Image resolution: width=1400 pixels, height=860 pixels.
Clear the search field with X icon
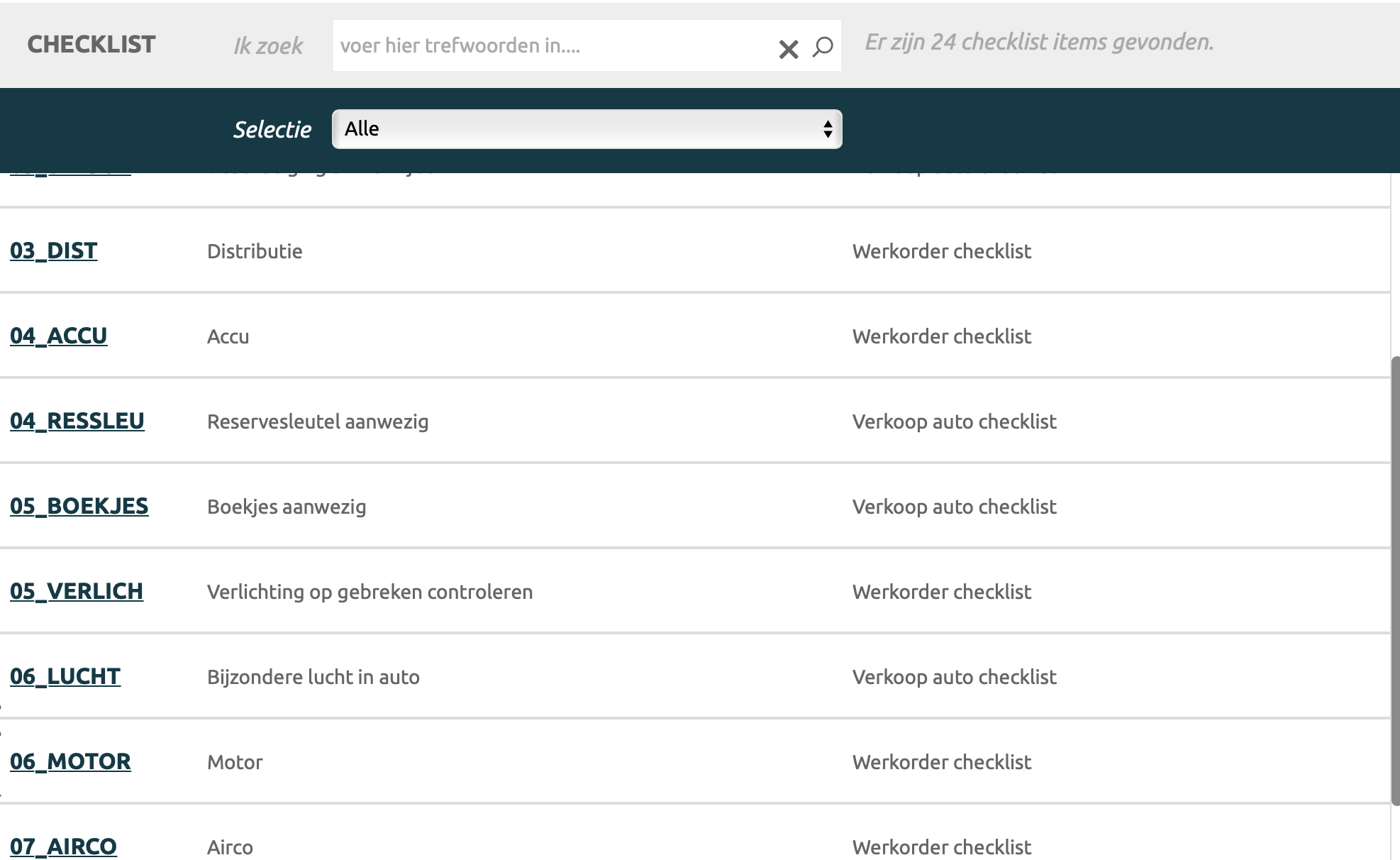[x=788, y=48]
